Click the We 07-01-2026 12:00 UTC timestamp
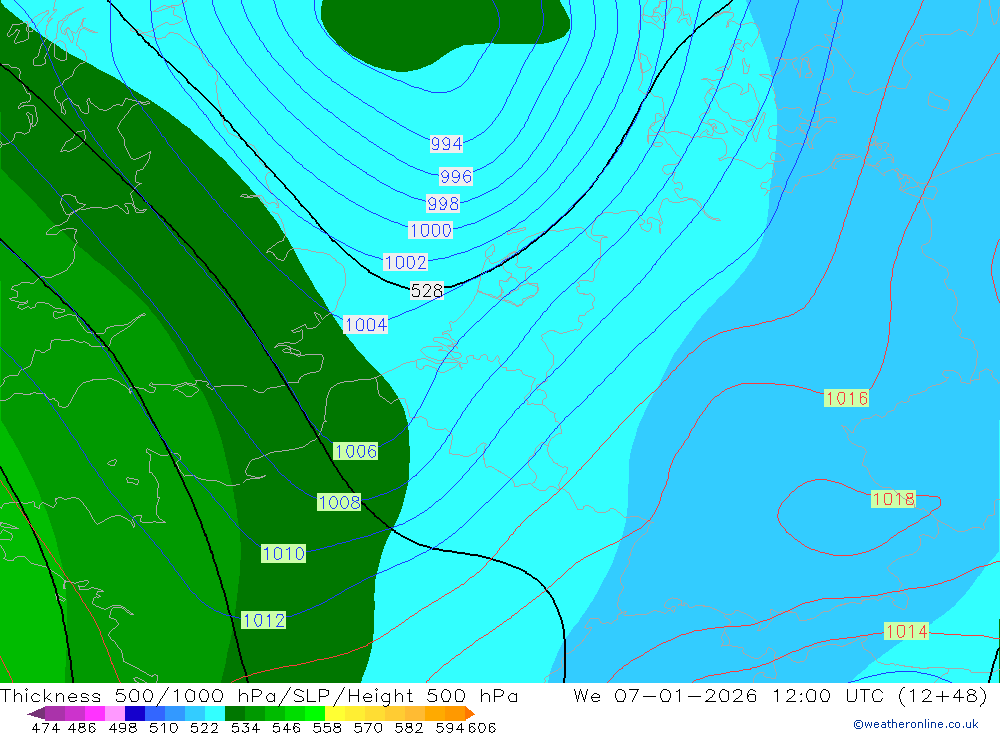1000x733 pixels. point(780,695)
